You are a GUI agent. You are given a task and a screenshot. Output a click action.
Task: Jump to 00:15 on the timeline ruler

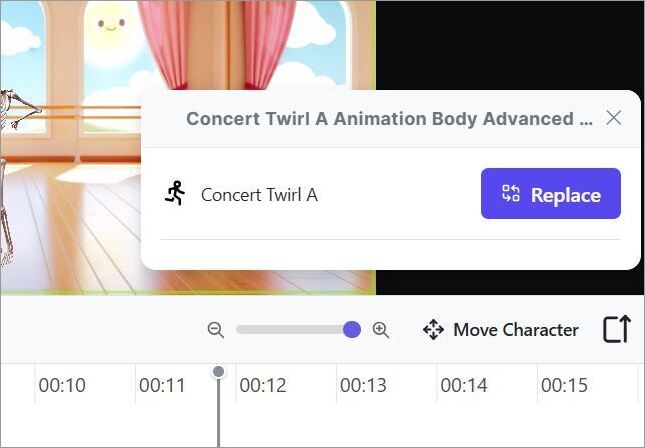click(564, 385)
